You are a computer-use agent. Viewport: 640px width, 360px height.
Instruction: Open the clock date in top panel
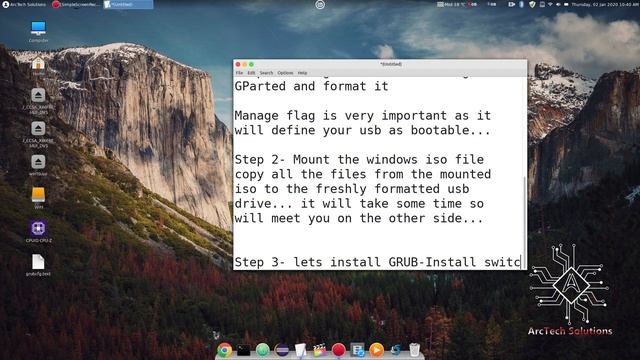[x=605, y=4]
